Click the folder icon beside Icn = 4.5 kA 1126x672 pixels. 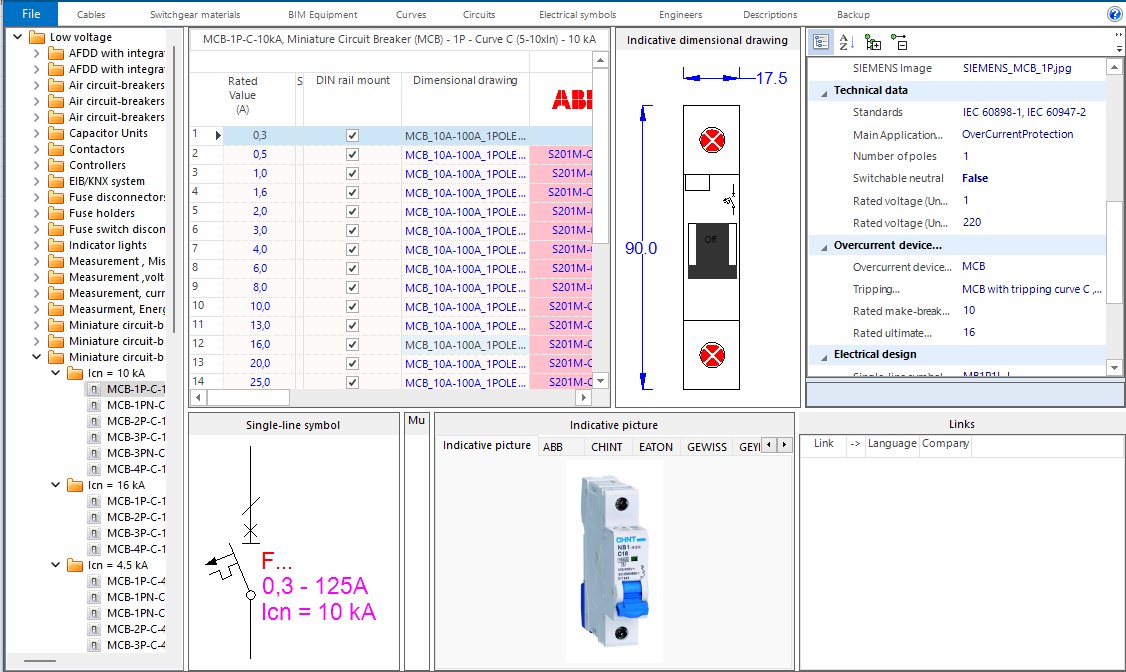tap(74, 565)
